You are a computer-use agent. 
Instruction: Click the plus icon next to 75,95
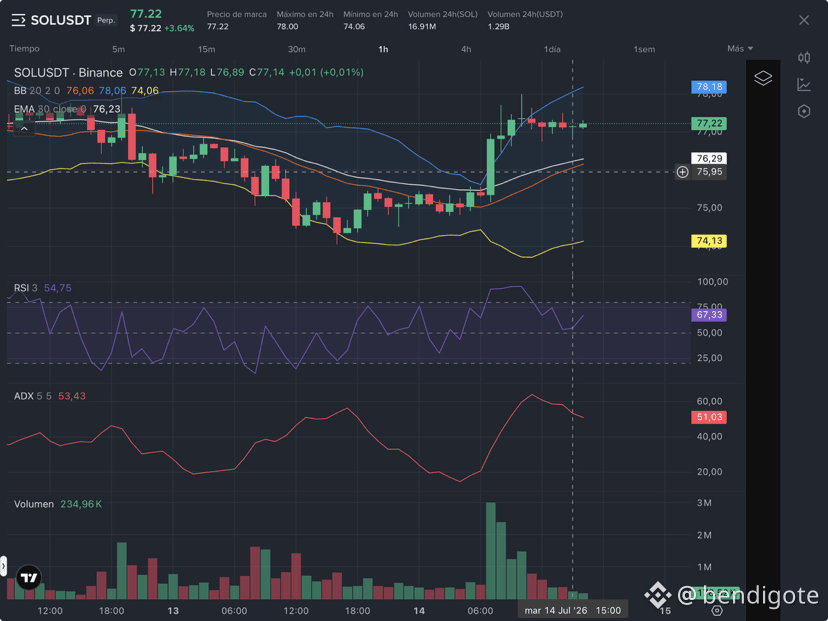(x=682, y=172)
